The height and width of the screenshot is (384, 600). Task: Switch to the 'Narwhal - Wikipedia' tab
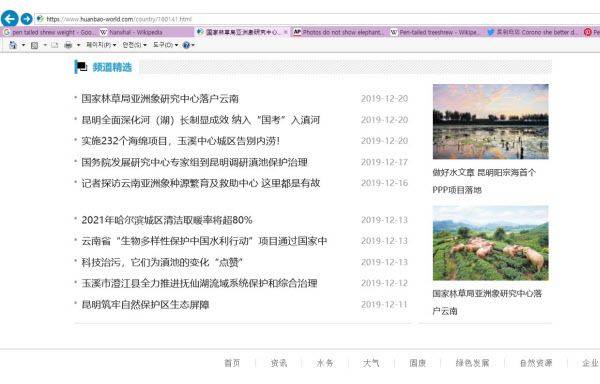pos(145,32)
